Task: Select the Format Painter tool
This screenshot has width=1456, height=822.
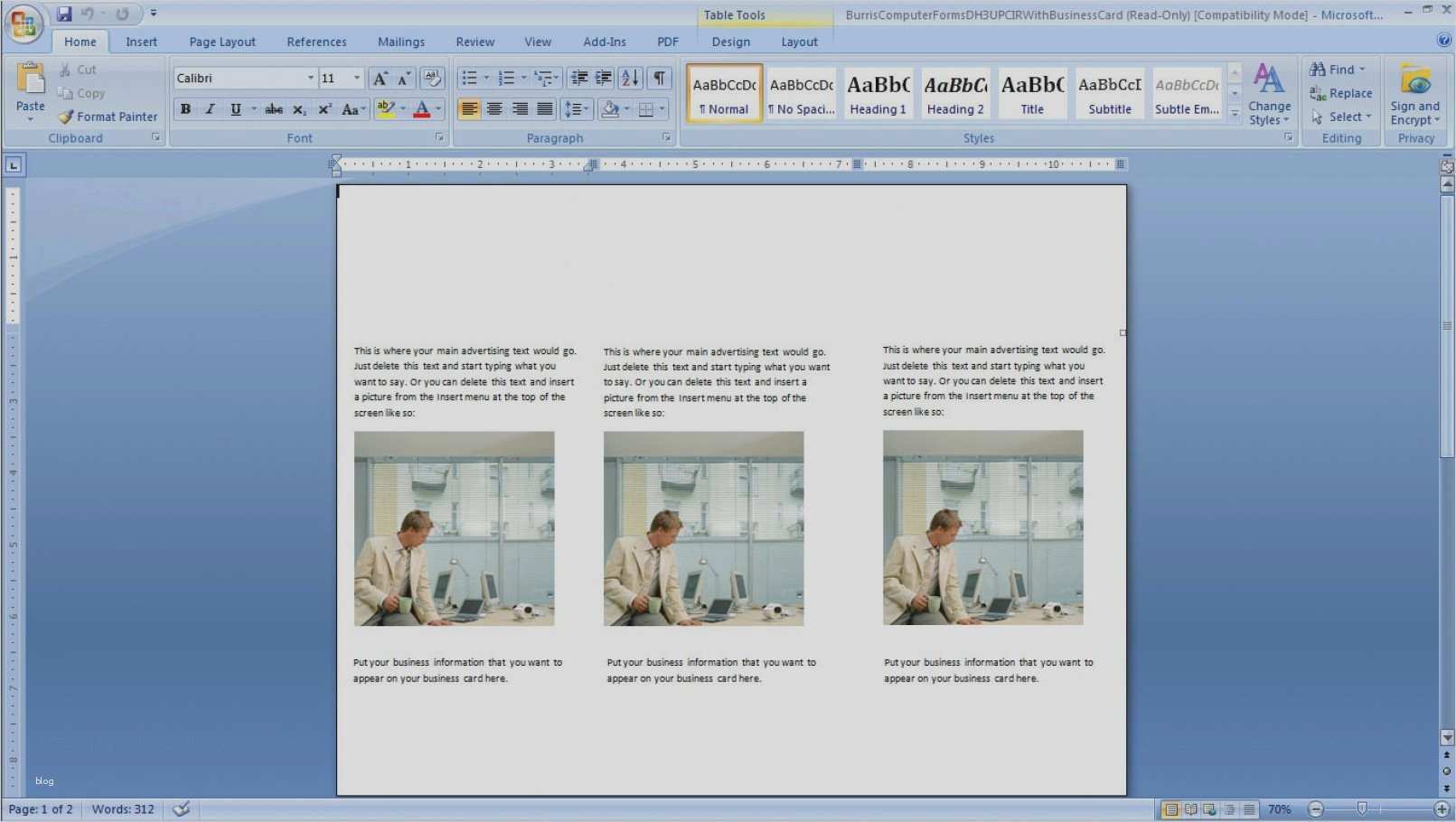Action: click(108, 116)
